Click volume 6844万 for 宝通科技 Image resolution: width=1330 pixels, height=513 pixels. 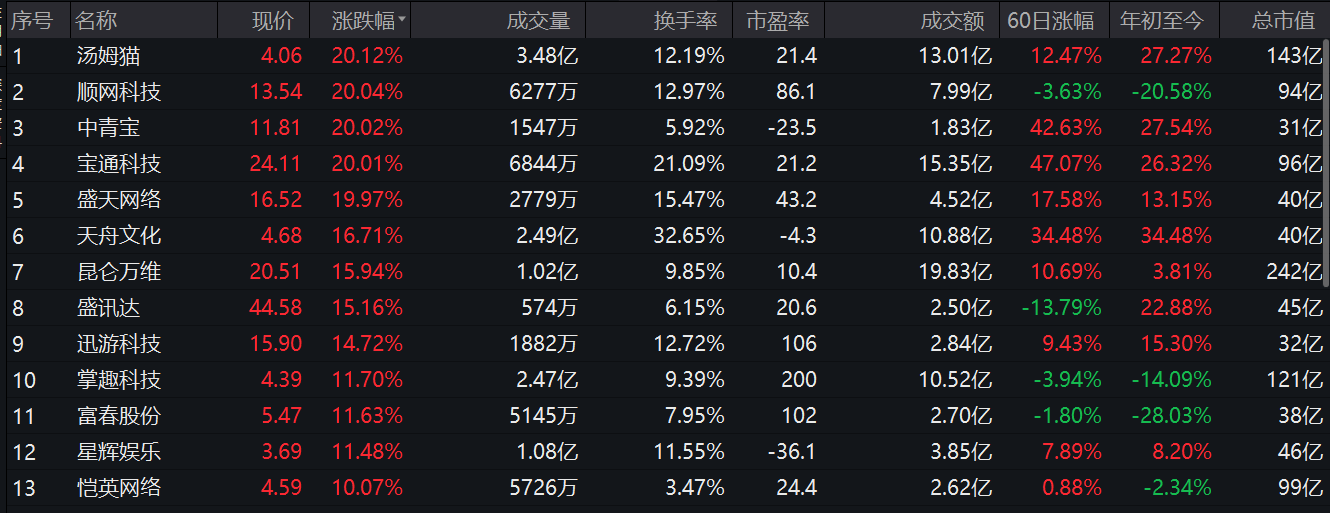pos(543,164)
